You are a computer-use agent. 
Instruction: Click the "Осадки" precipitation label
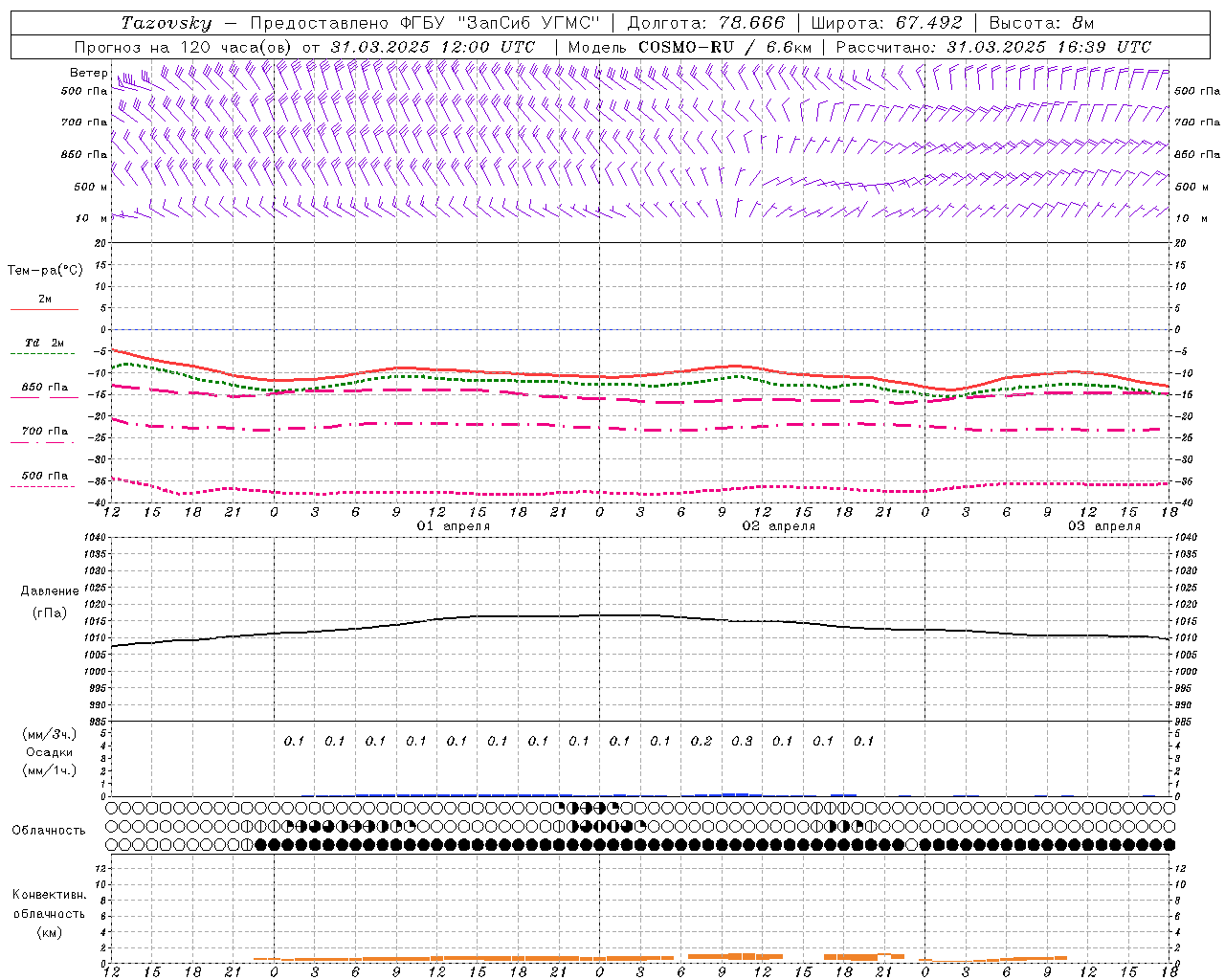tap(50, 752)
